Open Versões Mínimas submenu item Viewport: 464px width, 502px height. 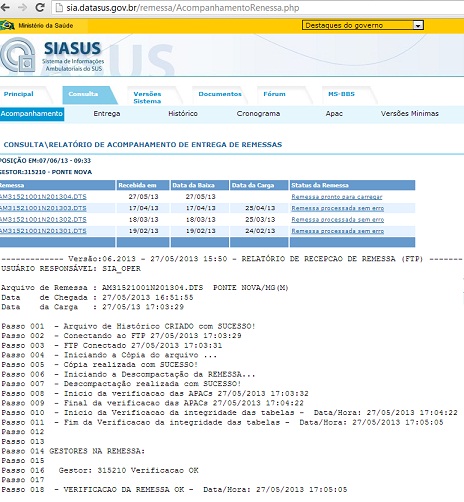(x=410, y=114)
